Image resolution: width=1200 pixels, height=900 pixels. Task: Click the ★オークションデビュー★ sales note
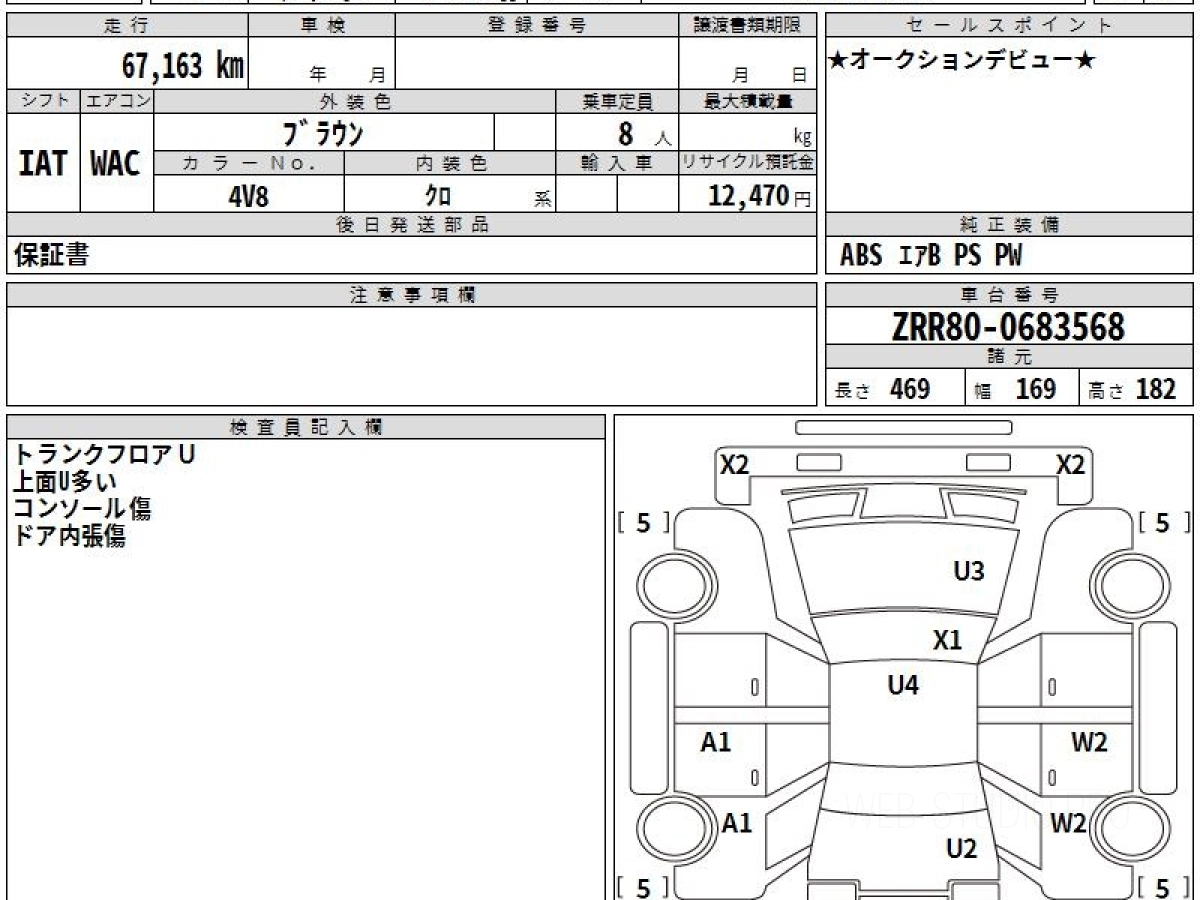pos(963,61)
